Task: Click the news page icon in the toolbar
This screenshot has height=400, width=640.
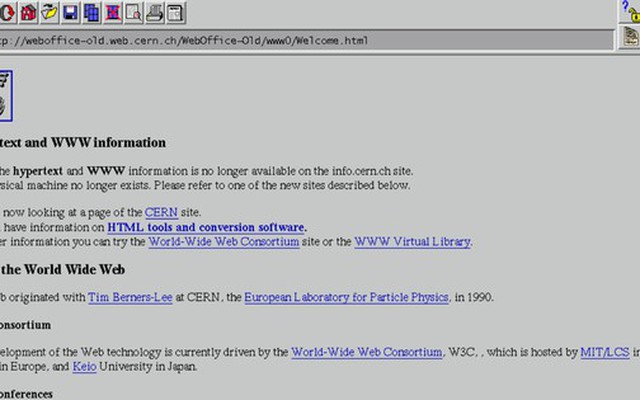Action: [175, 13]
